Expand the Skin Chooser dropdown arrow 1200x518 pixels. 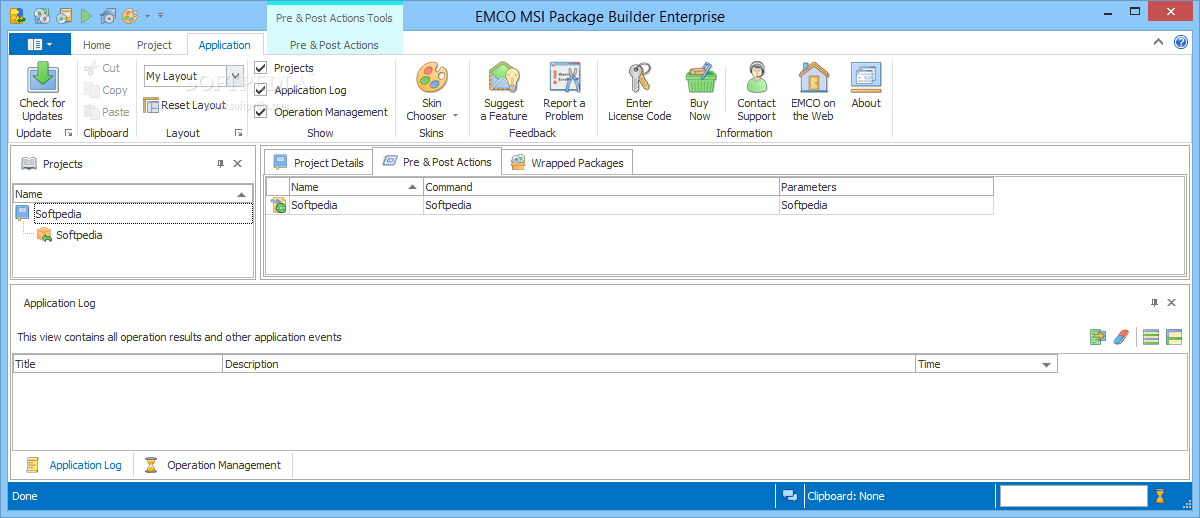click(x=455, y=117)
